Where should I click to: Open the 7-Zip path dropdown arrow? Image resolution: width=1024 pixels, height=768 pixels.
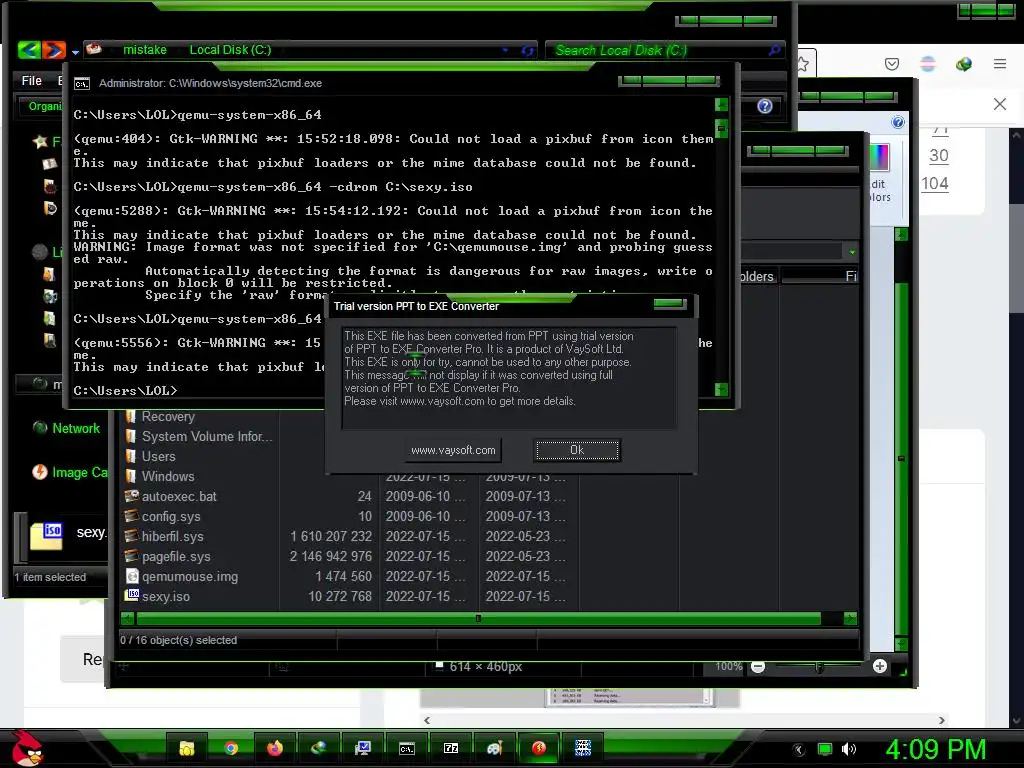852,252
